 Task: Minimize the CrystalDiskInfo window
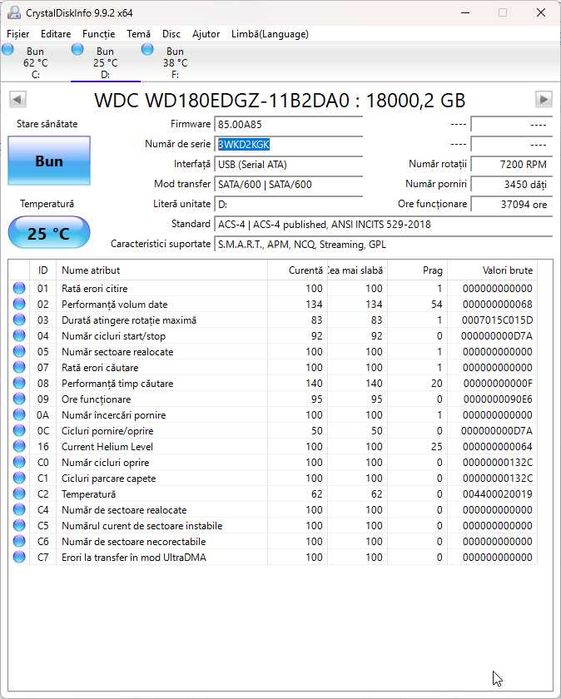pos(465,13)
